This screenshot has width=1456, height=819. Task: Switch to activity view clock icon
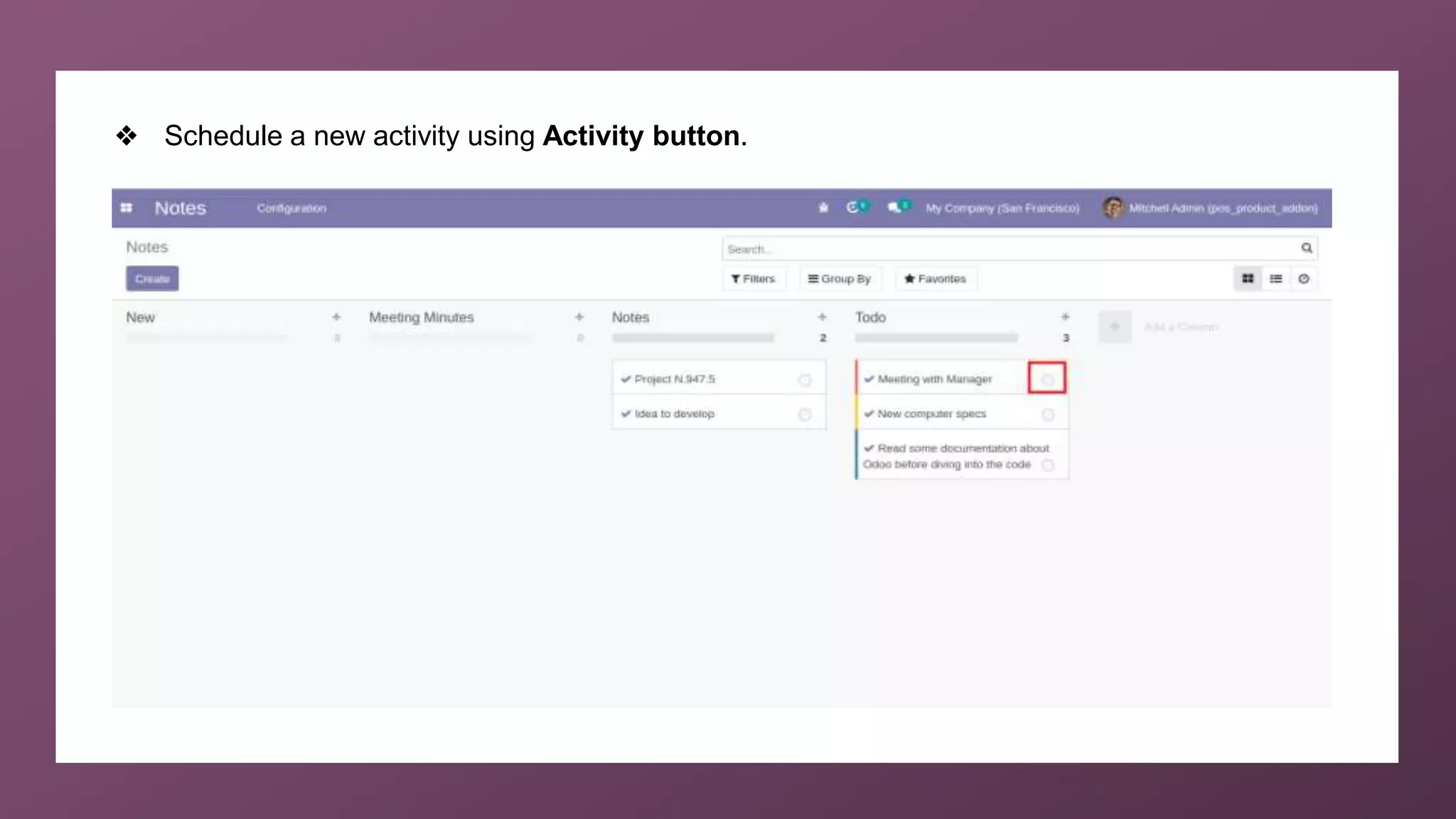click(1303, 279)
